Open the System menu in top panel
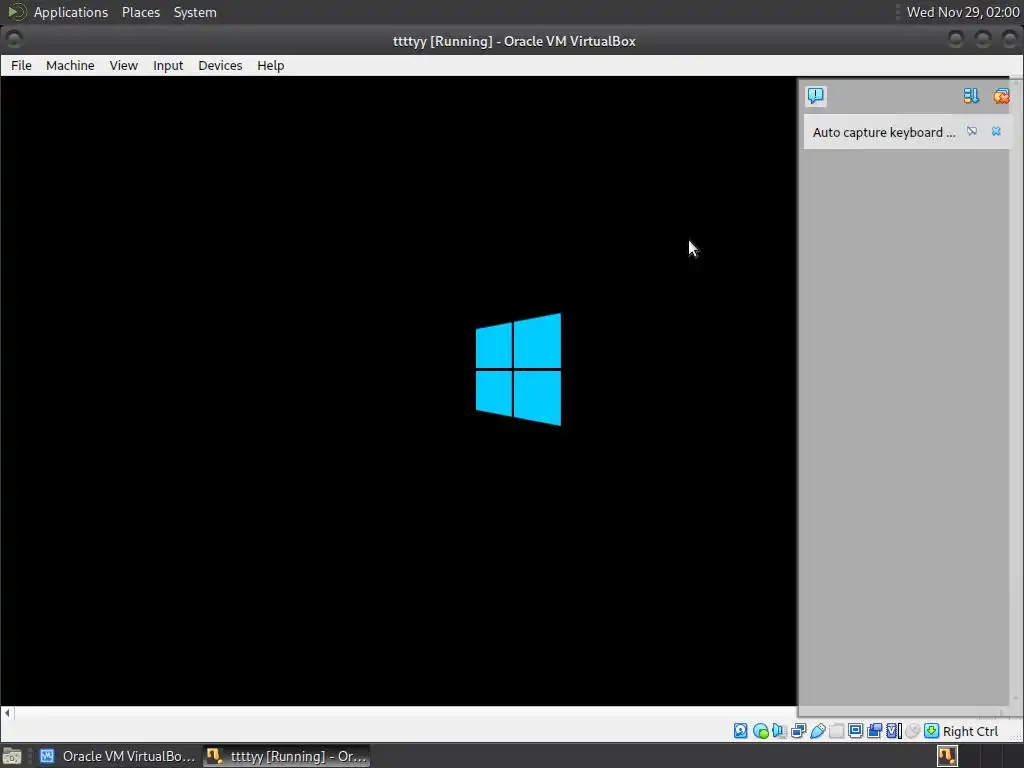 [x=195, y=12]
